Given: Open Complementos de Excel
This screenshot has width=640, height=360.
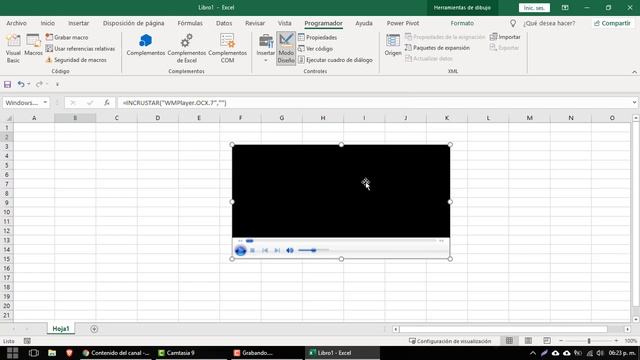Looking at the screenshot, I should pyautogui.click(x=187, y=49).
